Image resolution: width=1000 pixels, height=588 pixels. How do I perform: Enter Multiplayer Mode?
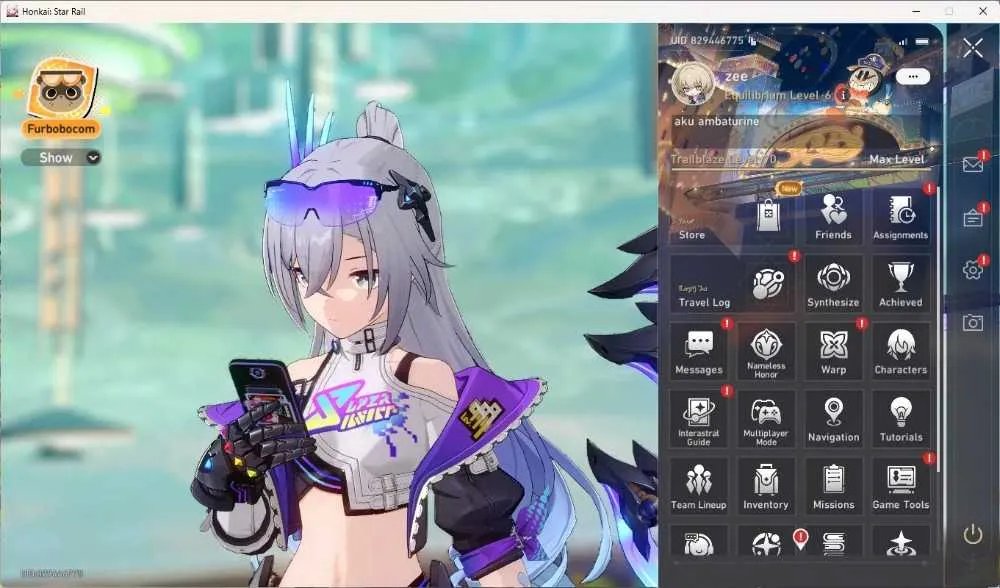click(766, 419)
